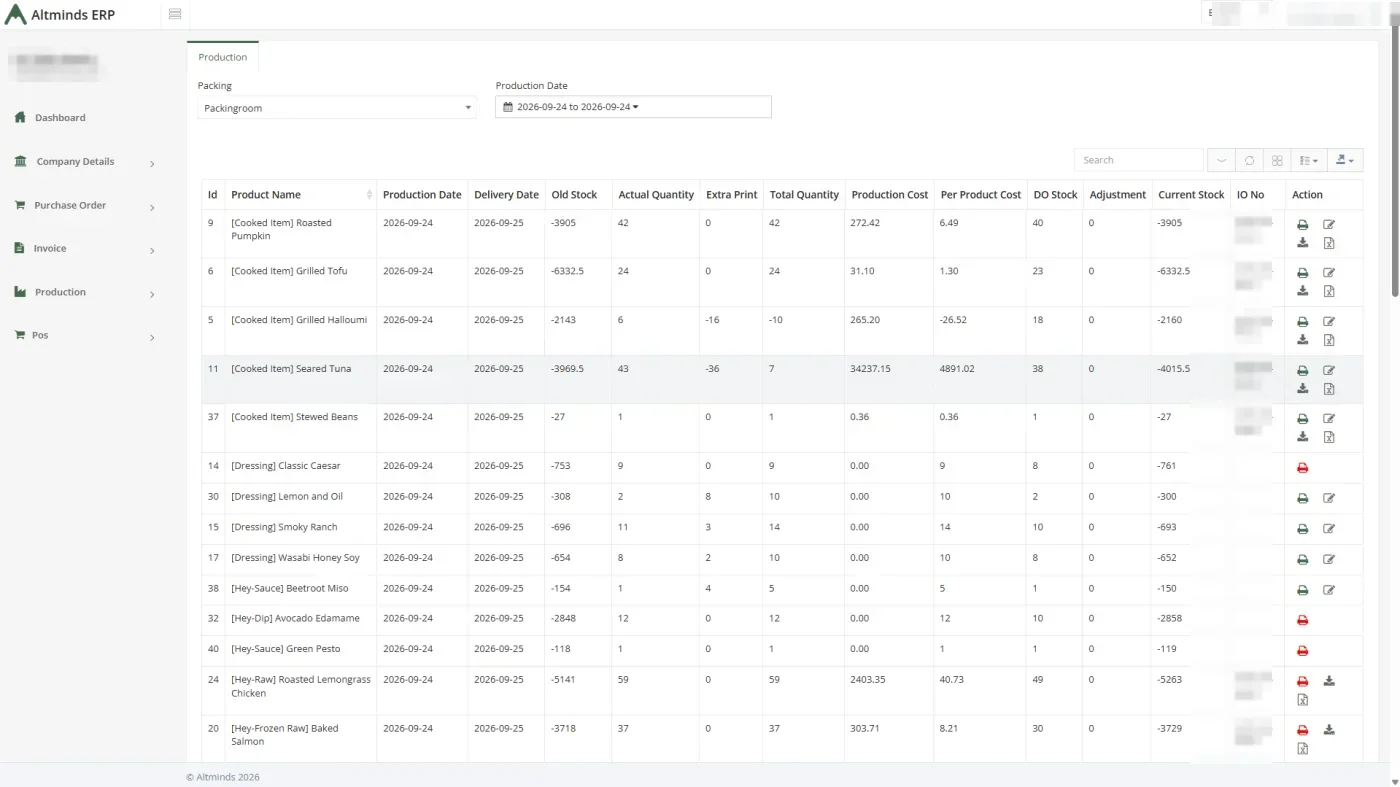The width and height of the screenshot is (1400, 787).
Task: Print the Smoky Ranch dressing row
Action: coord(1302,529)
